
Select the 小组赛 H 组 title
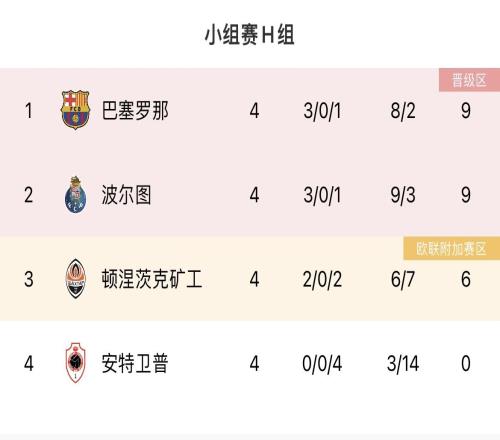(250, 35)
